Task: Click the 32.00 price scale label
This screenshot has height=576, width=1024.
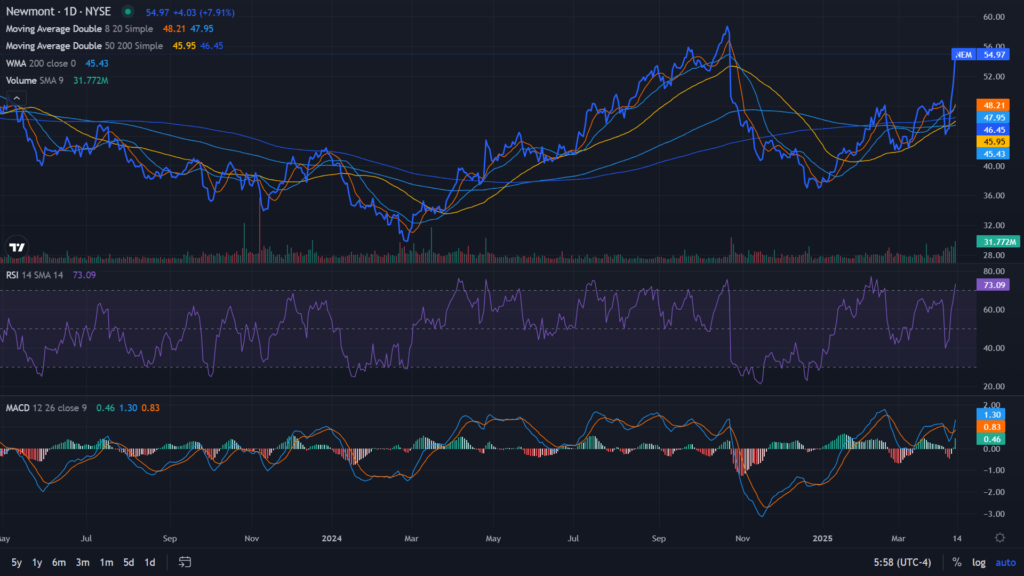Action: coord(993,225)
